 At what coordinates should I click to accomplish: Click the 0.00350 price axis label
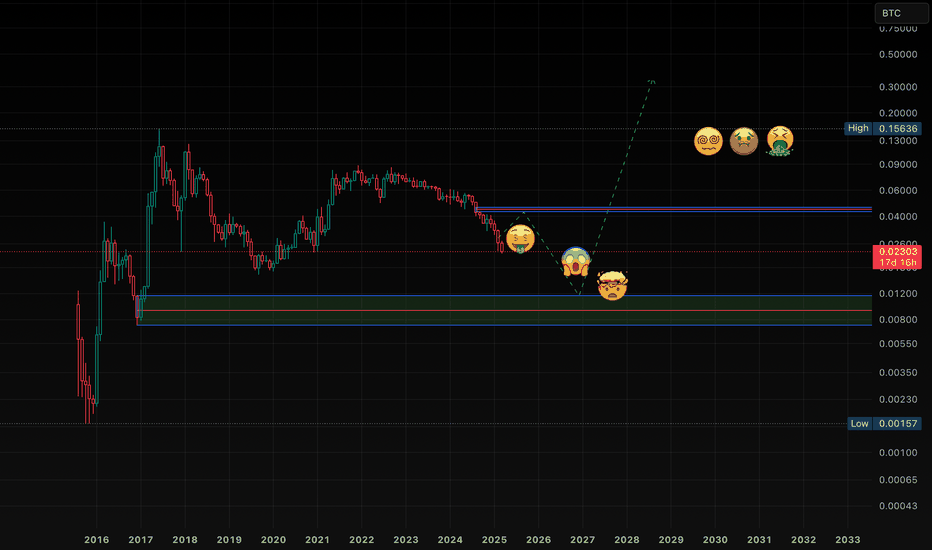(898, 373)
